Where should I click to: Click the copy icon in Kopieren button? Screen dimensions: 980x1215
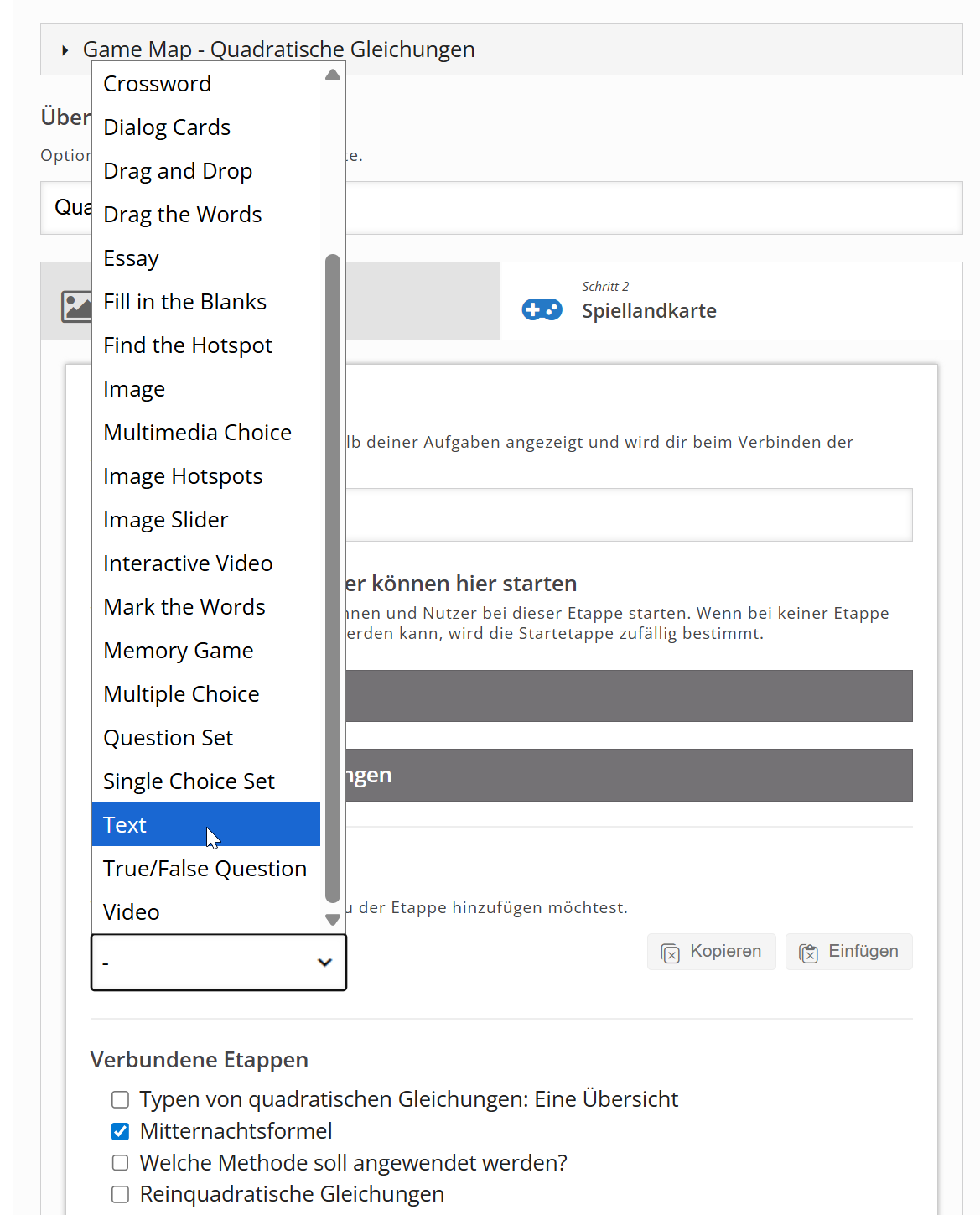[671, 953]
